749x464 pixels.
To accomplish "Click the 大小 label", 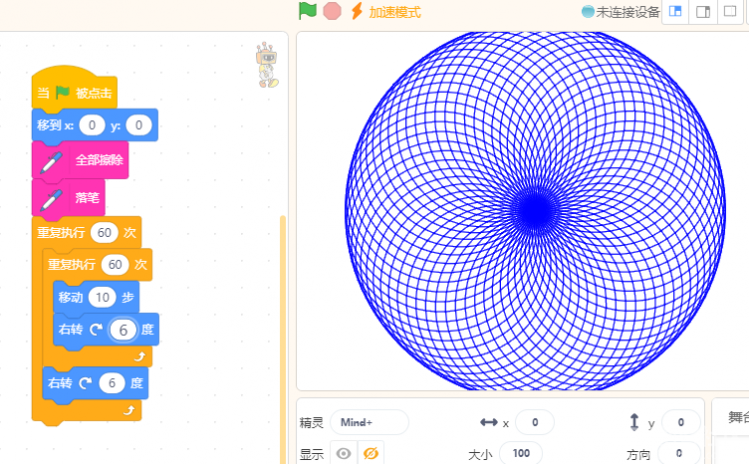I will point(480,454).
